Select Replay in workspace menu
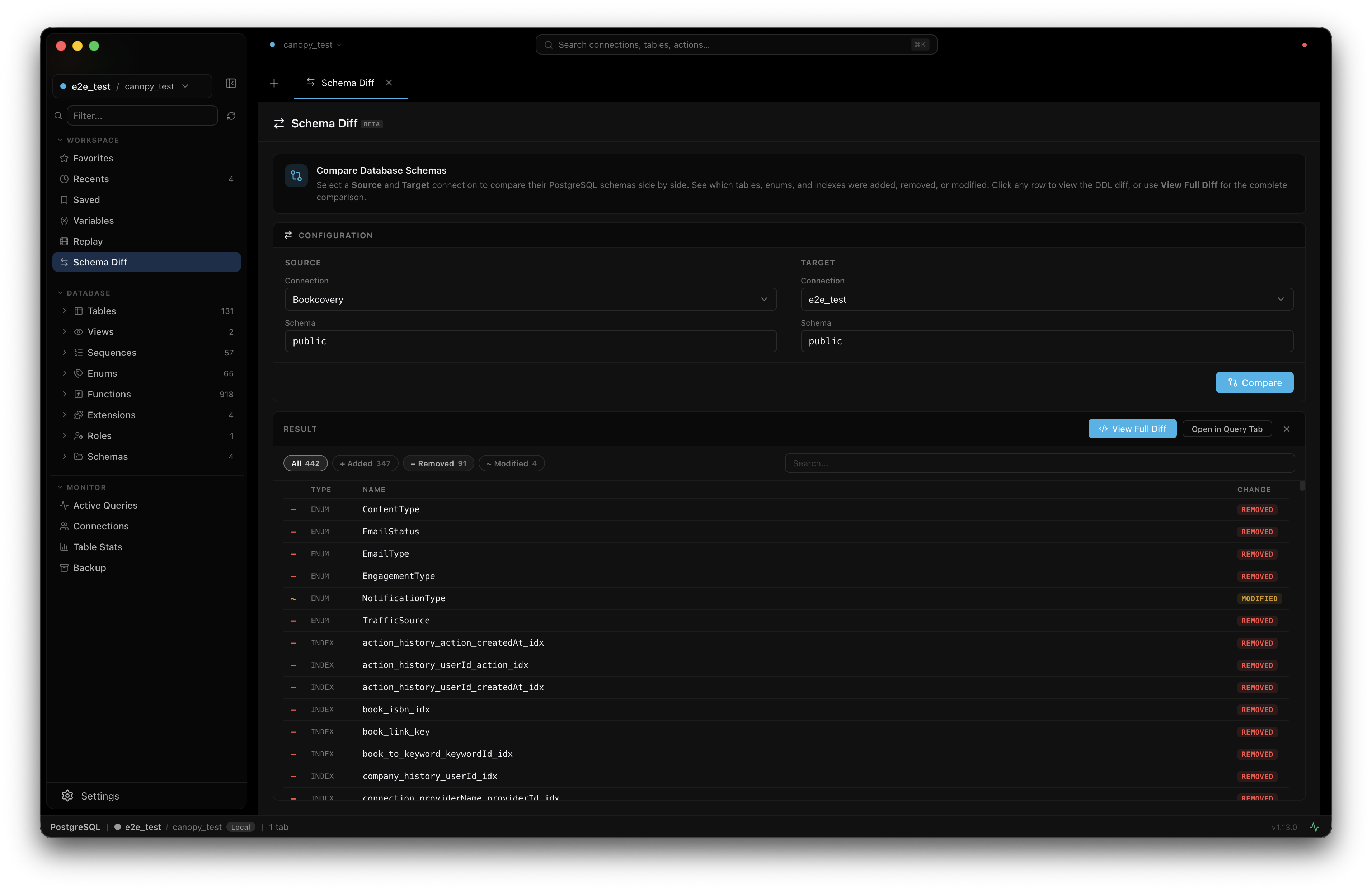Viewport: 1372px width, 891px height. click(88, 241)
